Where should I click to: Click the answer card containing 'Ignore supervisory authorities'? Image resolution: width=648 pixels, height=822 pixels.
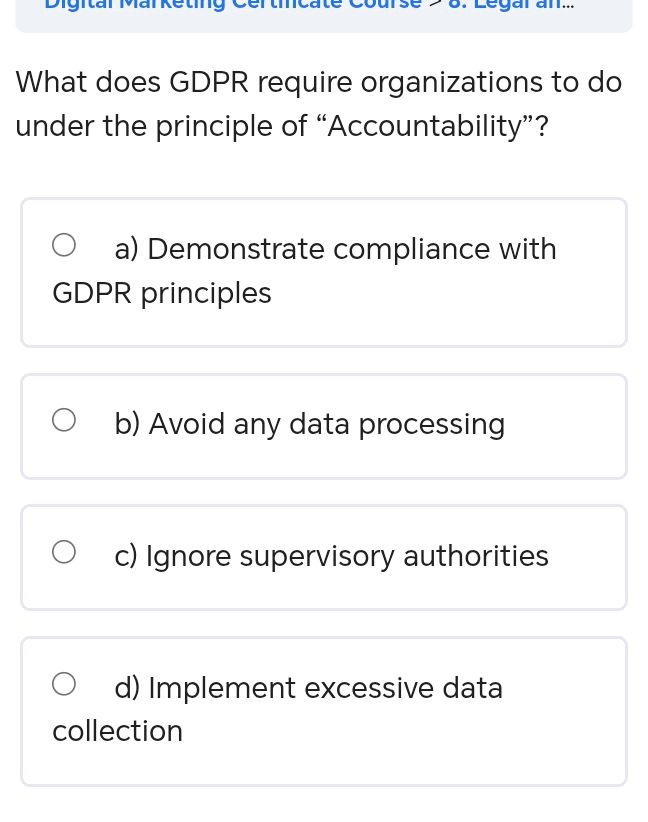click(x=324, y=556)
